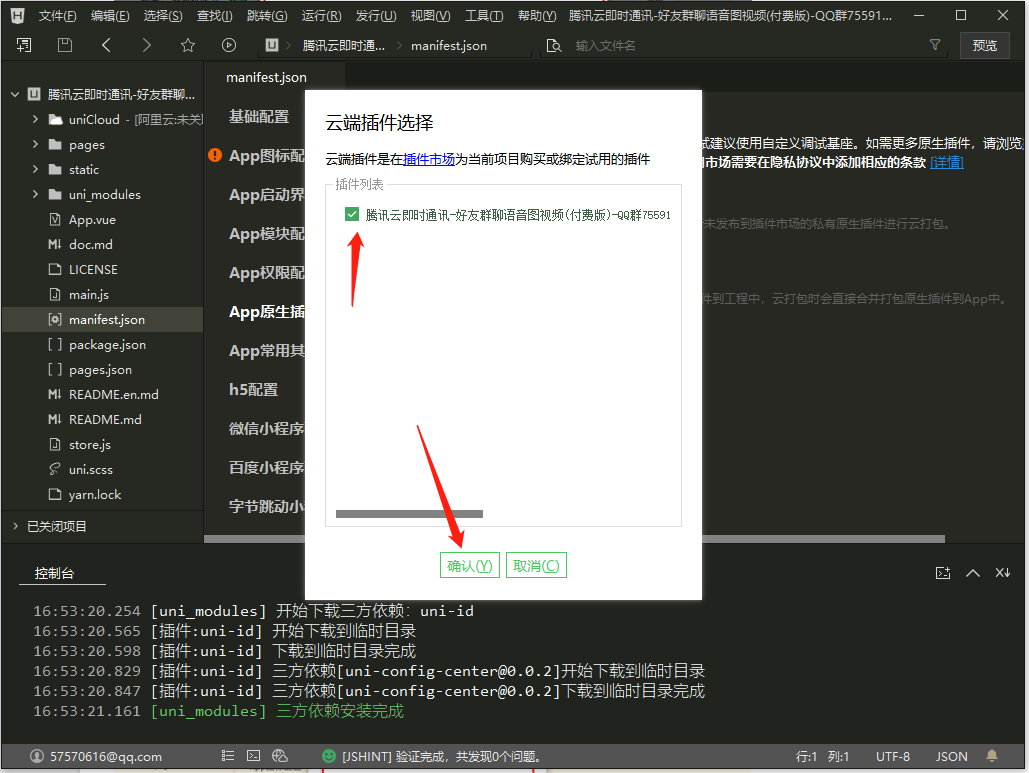Click the filter funnel icon
1029x773 pixels.
pos(935,45)
